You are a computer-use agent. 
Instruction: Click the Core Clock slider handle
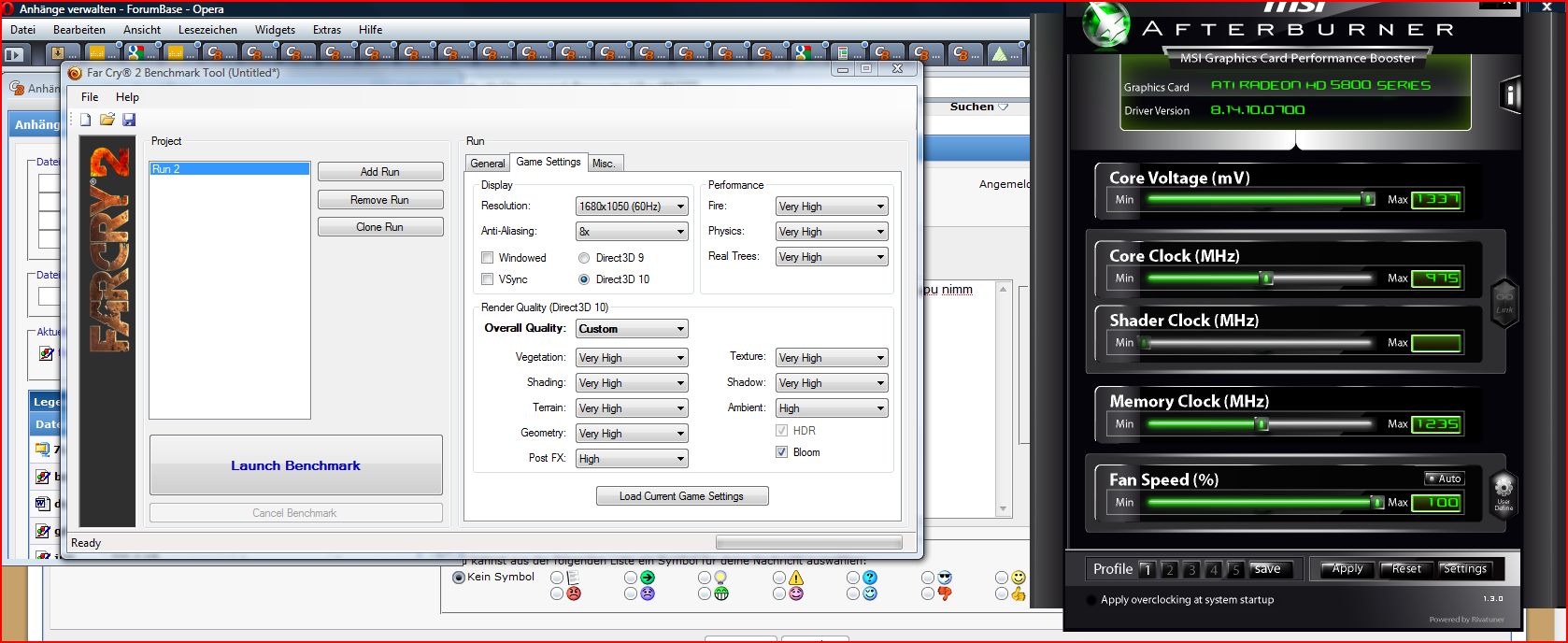[x=1267, y=278]
